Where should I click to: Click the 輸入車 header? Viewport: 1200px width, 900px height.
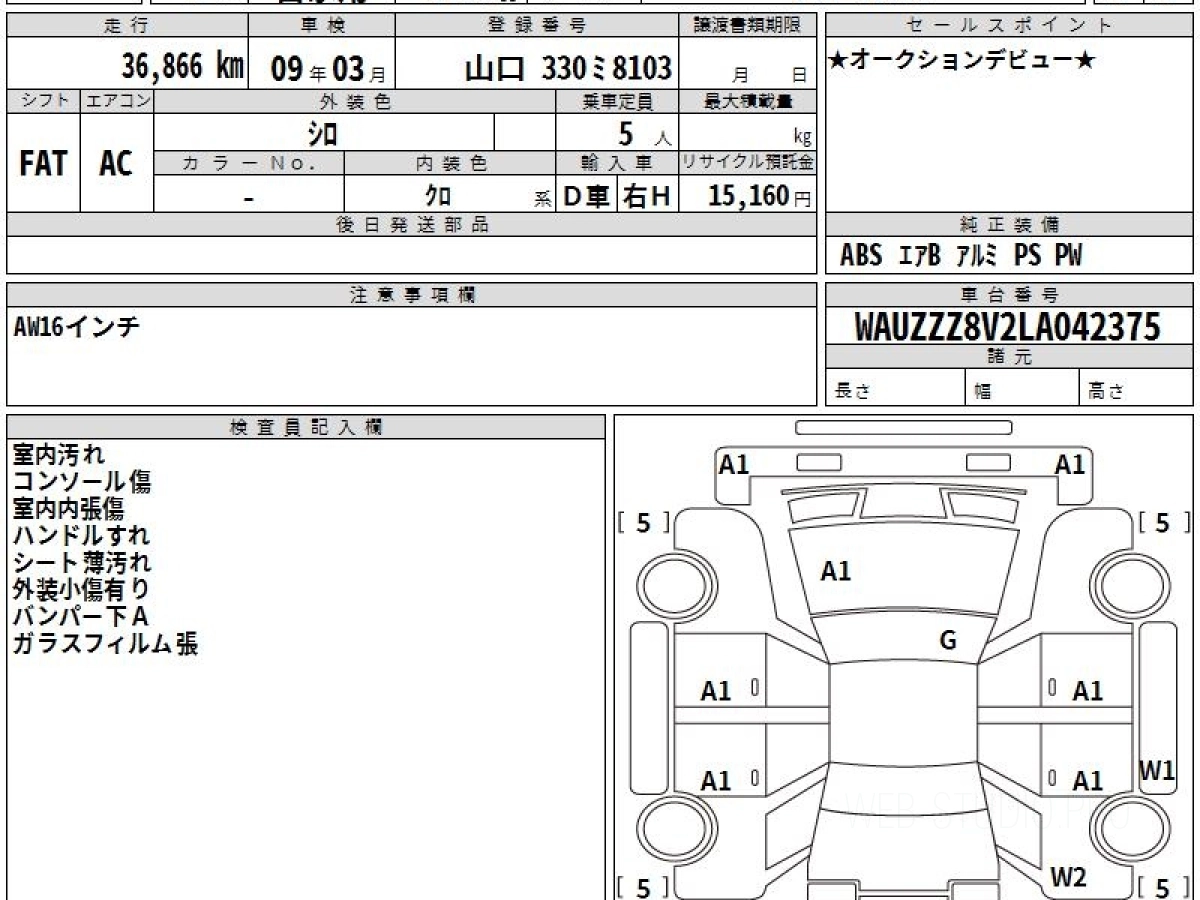point(617,163)
